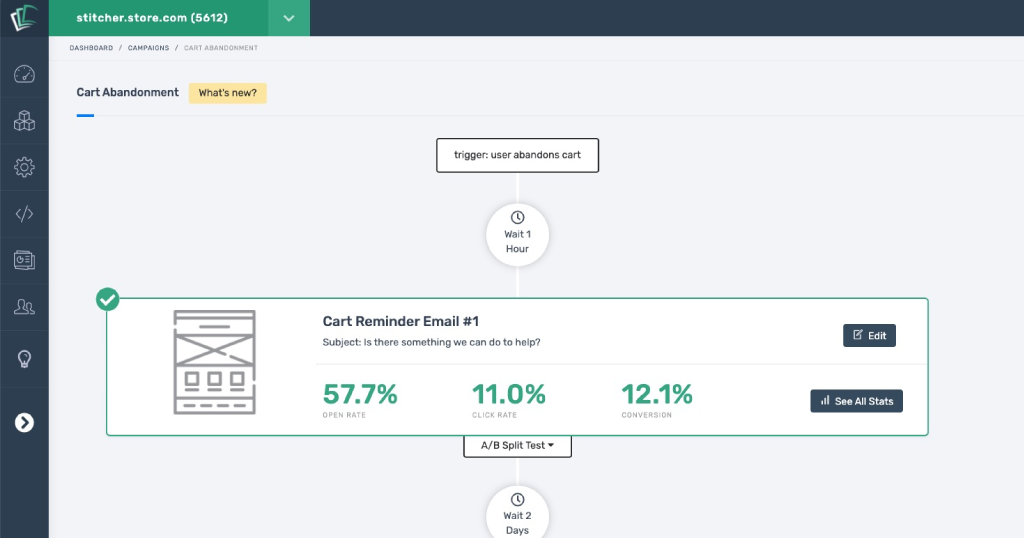Click the app logo in top-left corner

(x=24, y=18)
